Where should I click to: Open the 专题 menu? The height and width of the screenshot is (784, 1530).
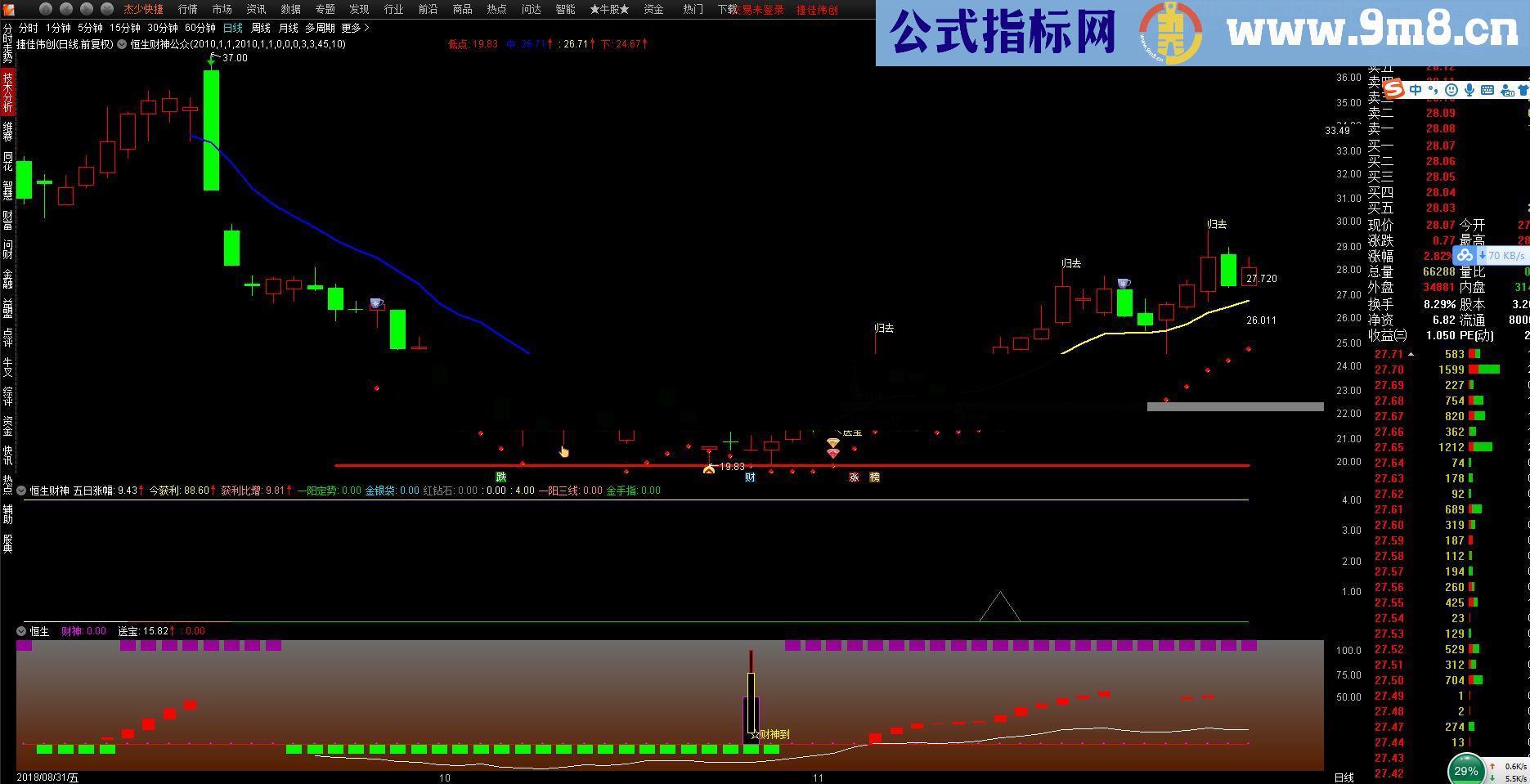point(325,10)
